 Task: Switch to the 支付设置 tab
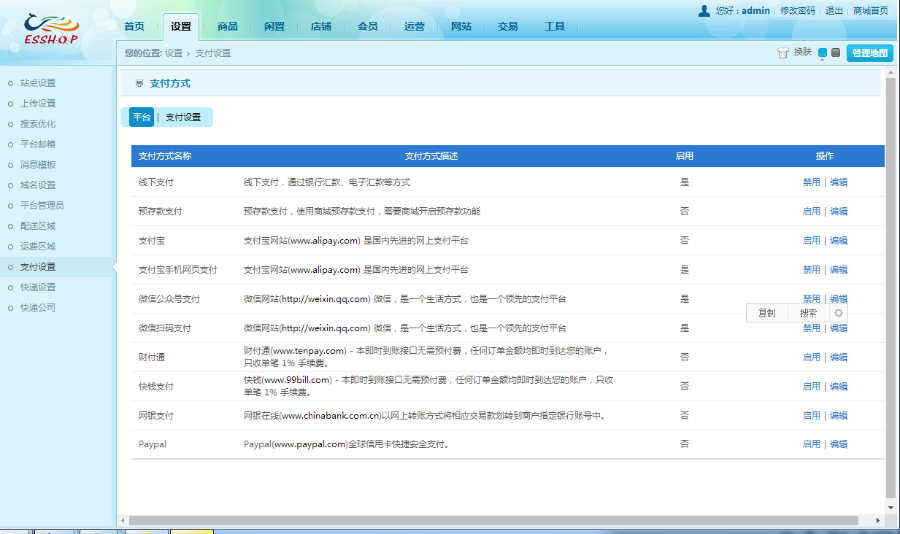click(183, 117)
